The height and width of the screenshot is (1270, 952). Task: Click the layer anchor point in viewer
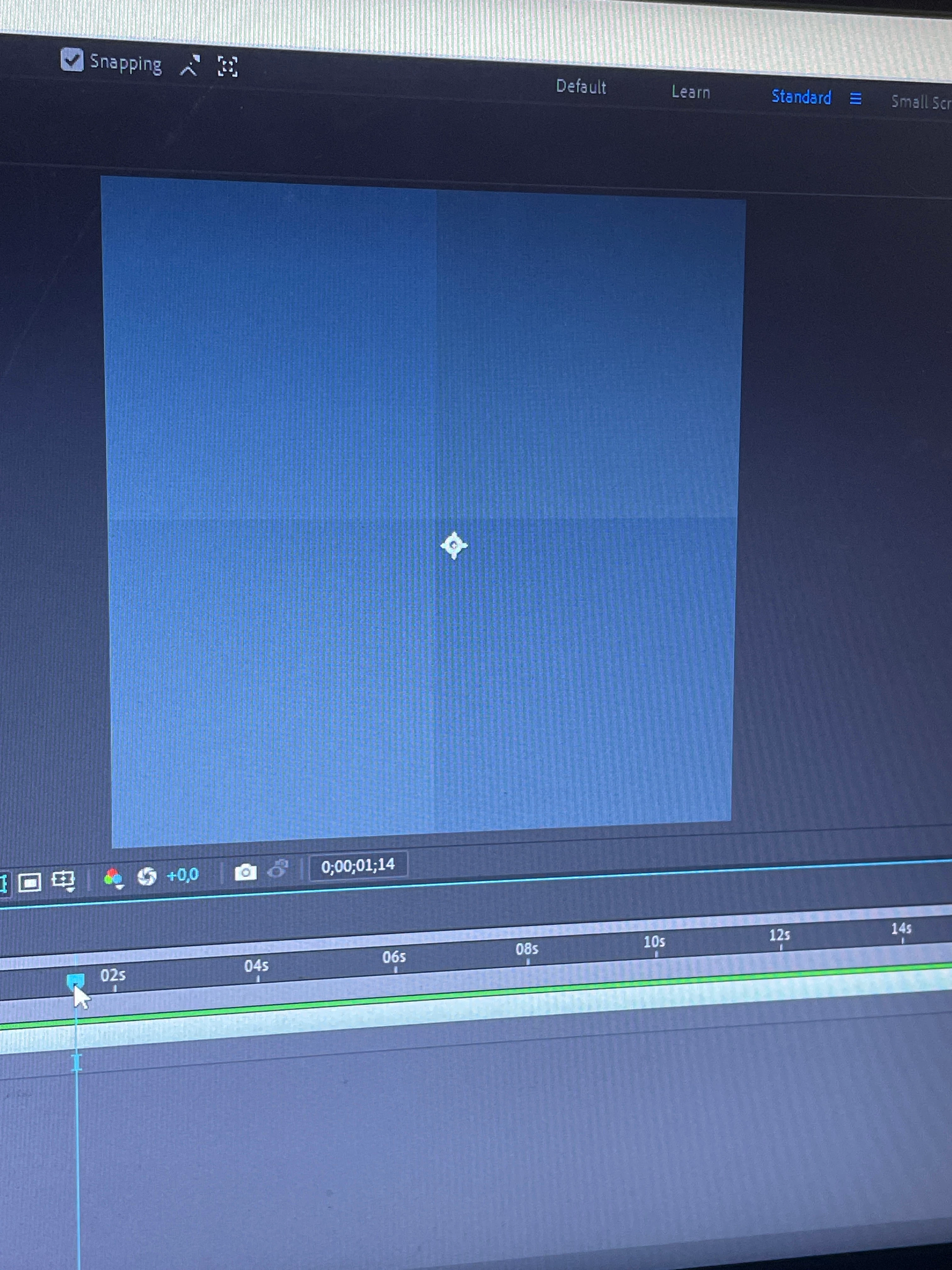click(454, 546)
